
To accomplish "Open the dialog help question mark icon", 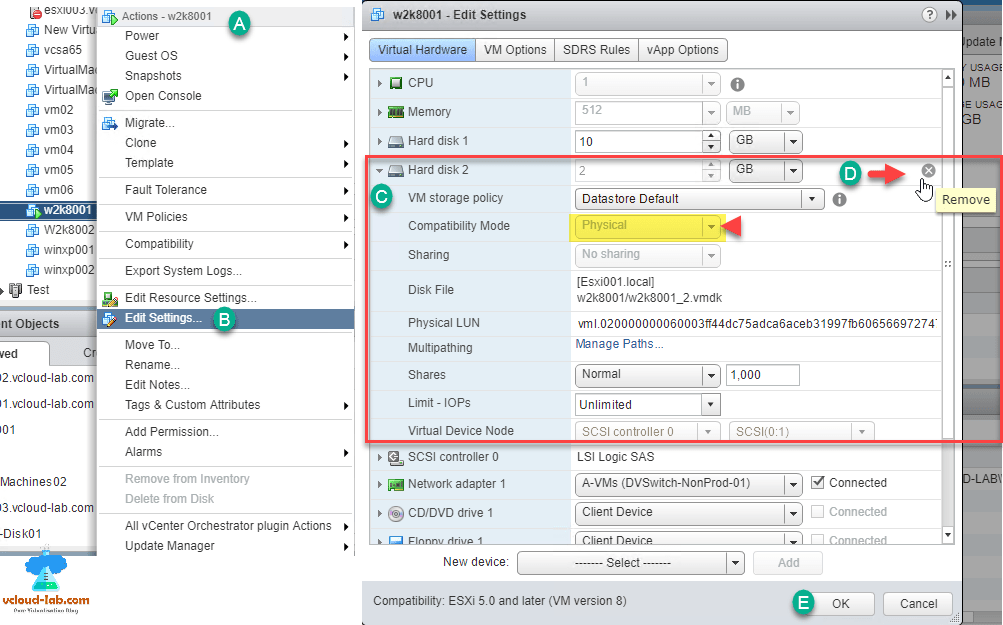I will [x=931, y=15].
